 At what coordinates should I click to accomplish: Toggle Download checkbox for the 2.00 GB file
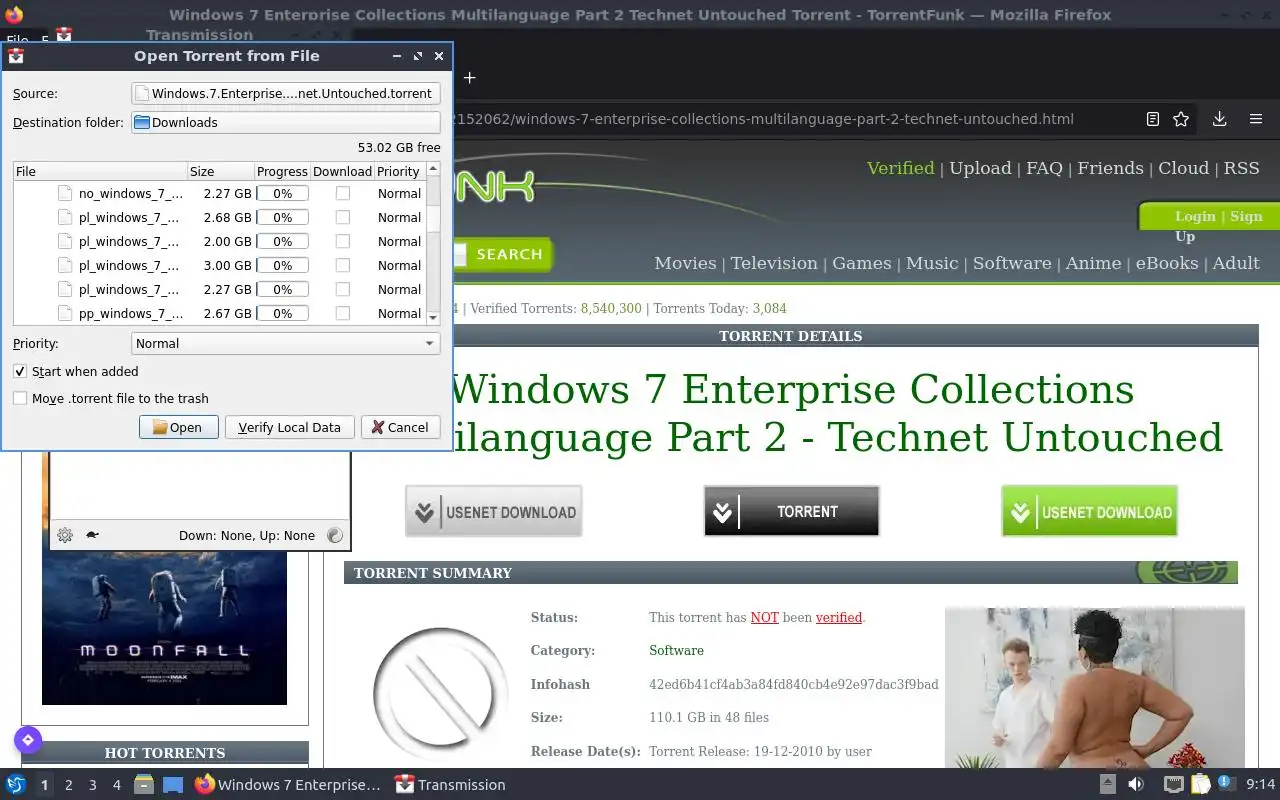343,241
